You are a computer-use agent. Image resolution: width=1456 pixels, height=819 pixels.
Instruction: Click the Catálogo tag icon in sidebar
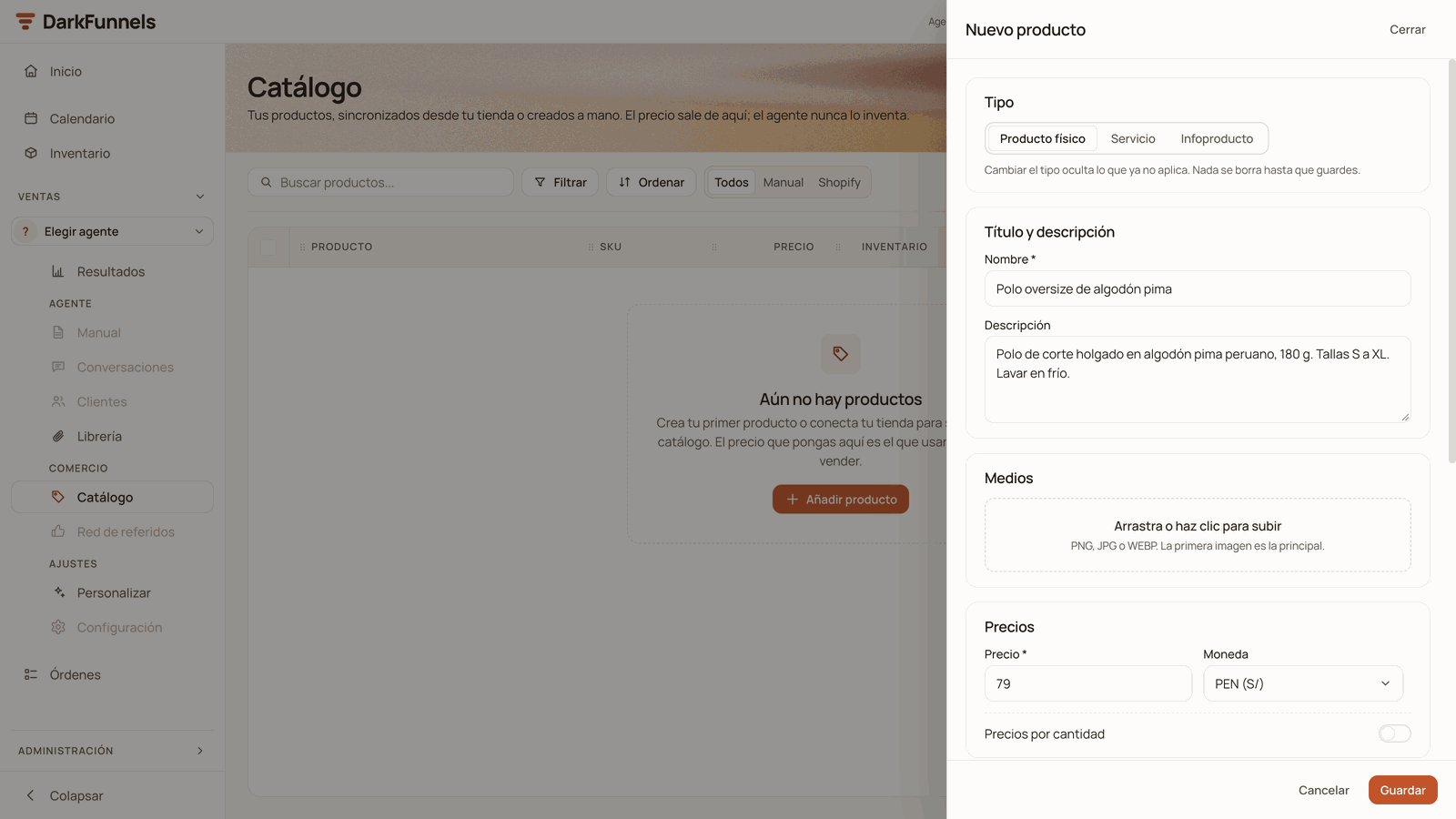58,497
